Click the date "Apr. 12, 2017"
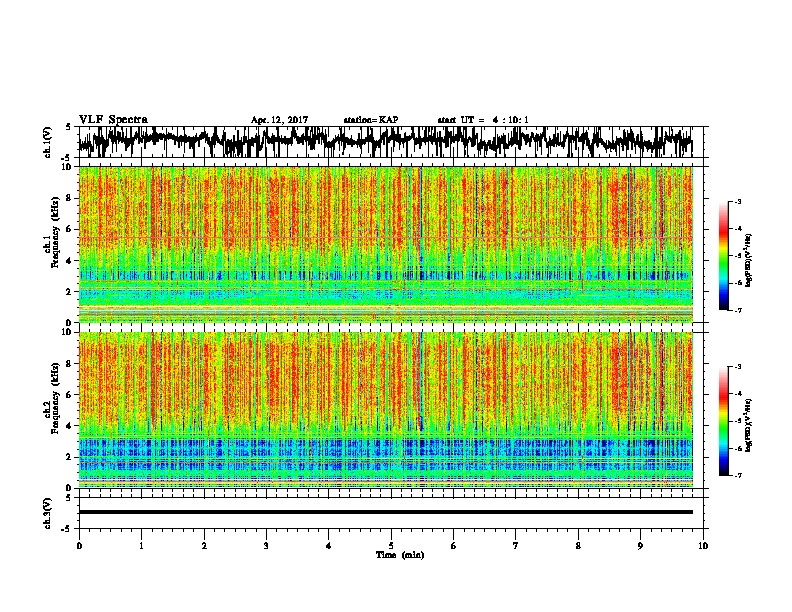The image size is (792, 612). point(279,120)
